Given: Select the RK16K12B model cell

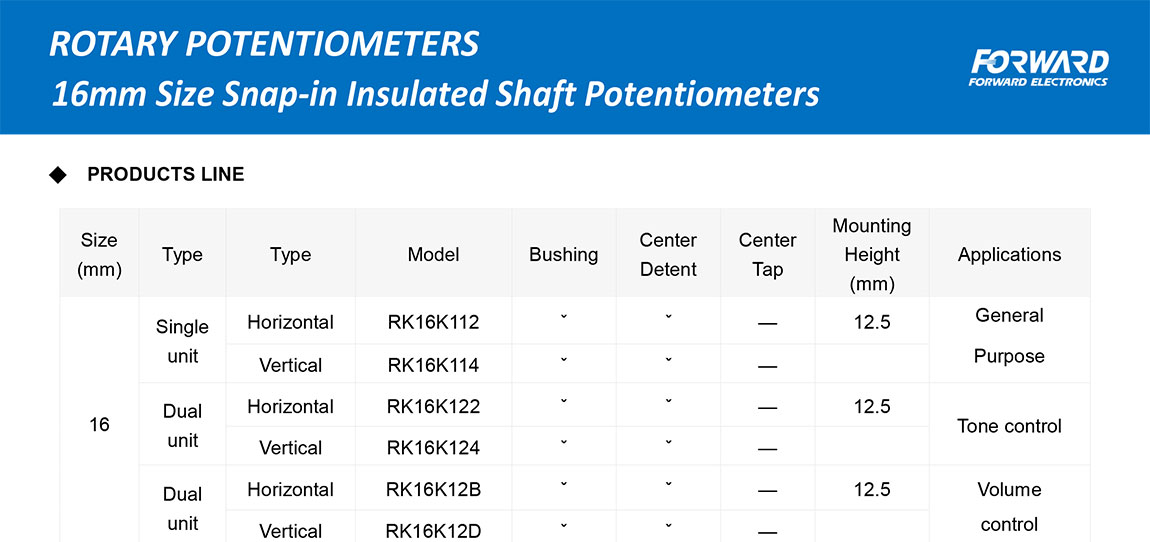Looking at the screenshot, I should click(x=433, y=489).
